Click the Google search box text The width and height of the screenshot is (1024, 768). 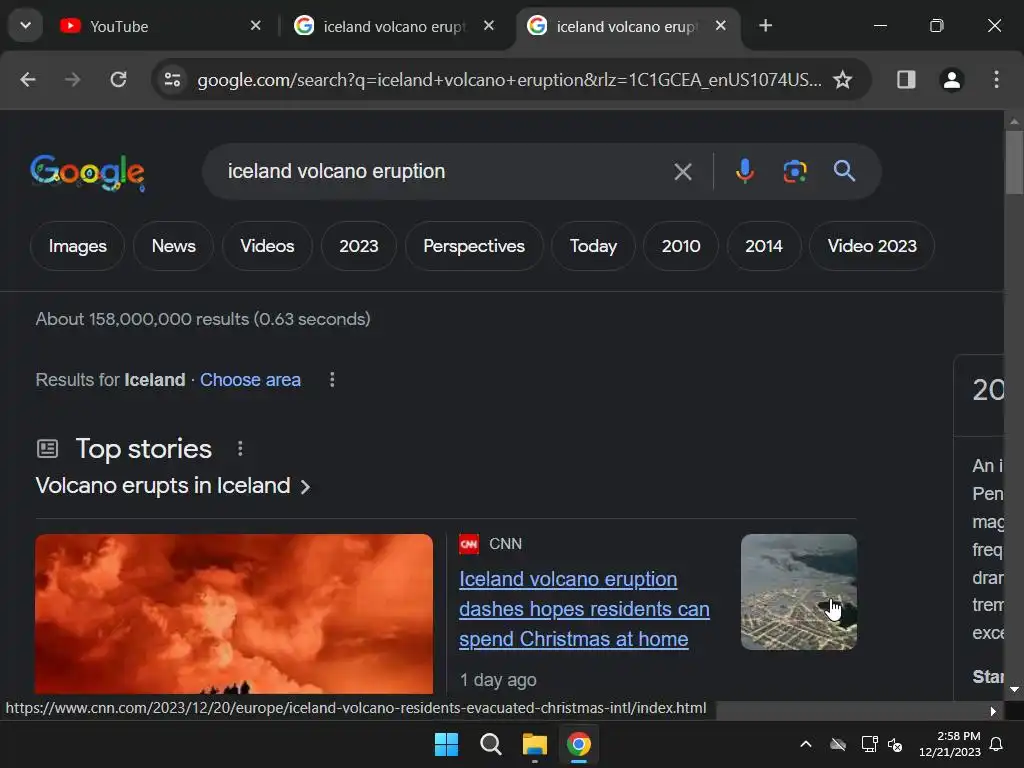tap(336, 171)
